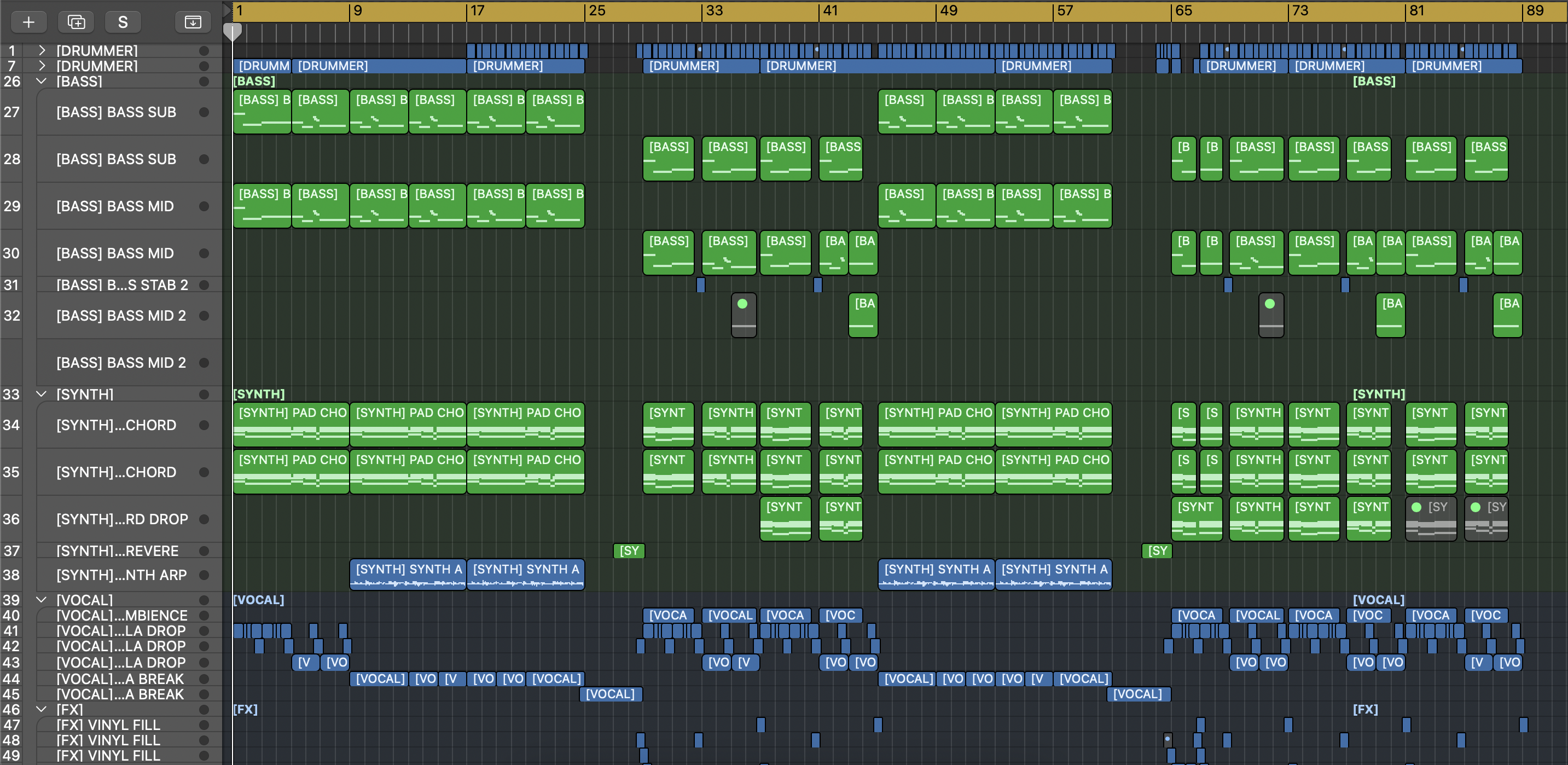1568x765 pixels.
Task: Toggle the track 34 [SYNTH] CHORD dot
Action: click(x=204, y=425)
